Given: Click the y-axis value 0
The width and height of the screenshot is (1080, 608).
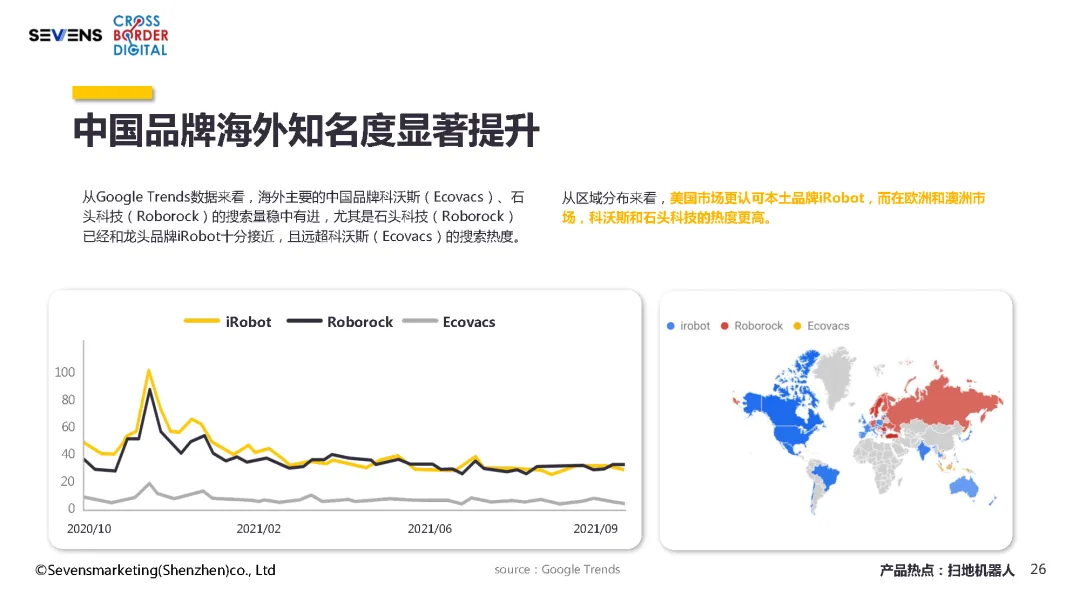Looking at the screenshot, I should [72, 508].
